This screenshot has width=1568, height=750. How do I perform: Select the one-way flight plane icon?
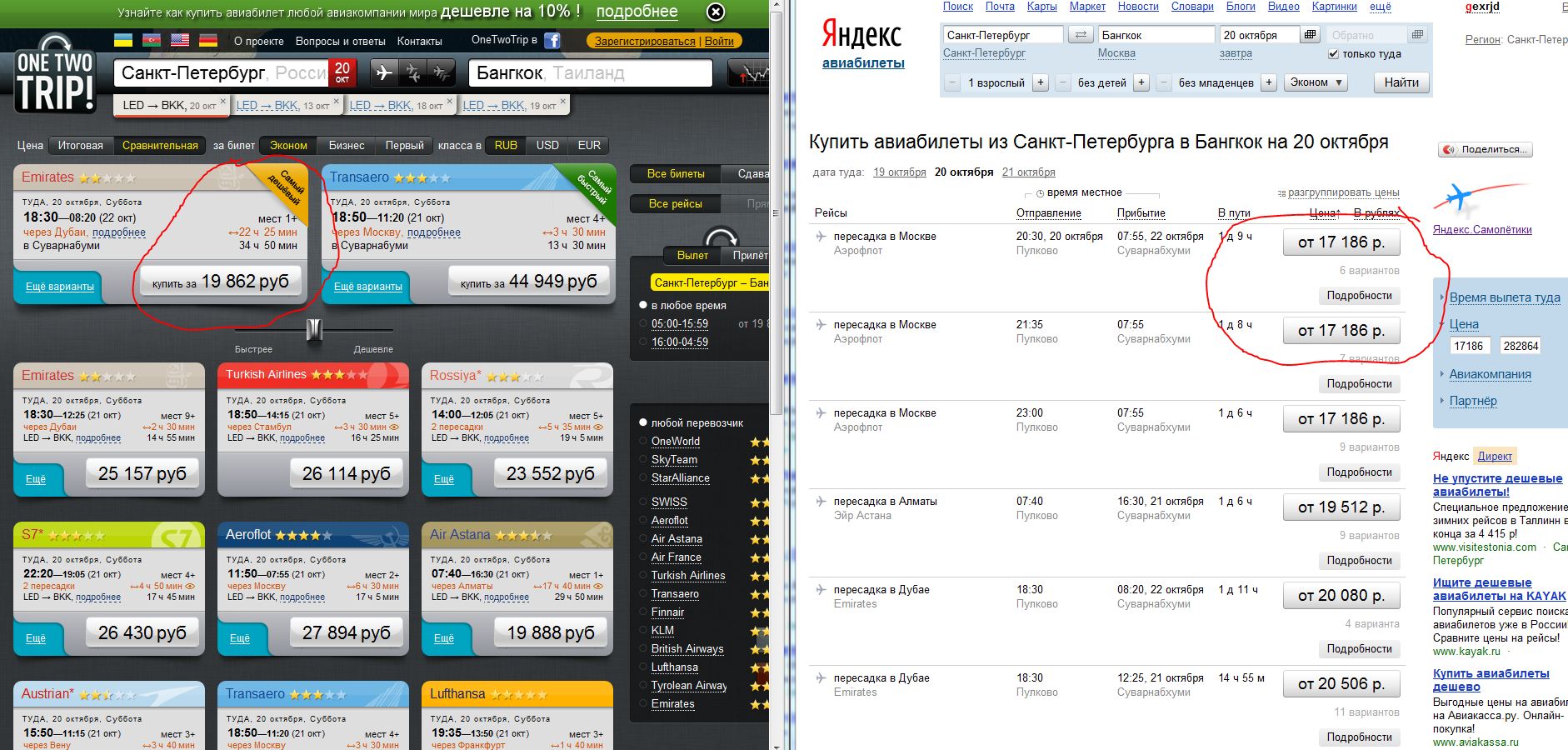tap(384, 72)
